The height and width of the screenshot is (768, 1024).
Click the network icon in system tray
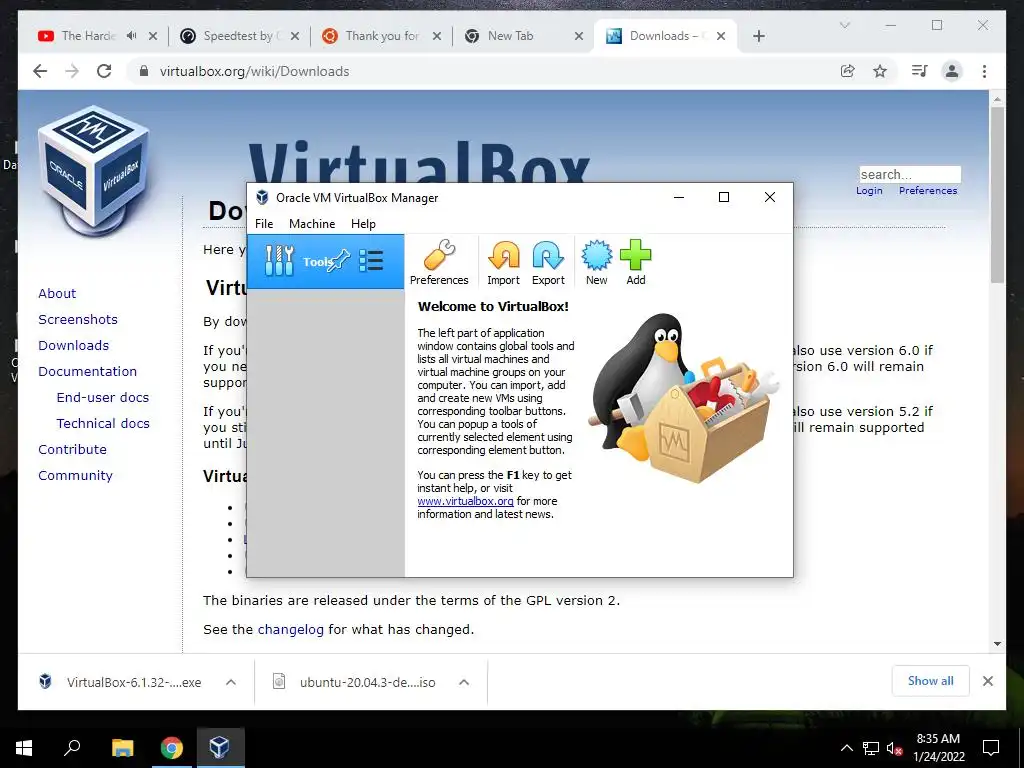871,748
